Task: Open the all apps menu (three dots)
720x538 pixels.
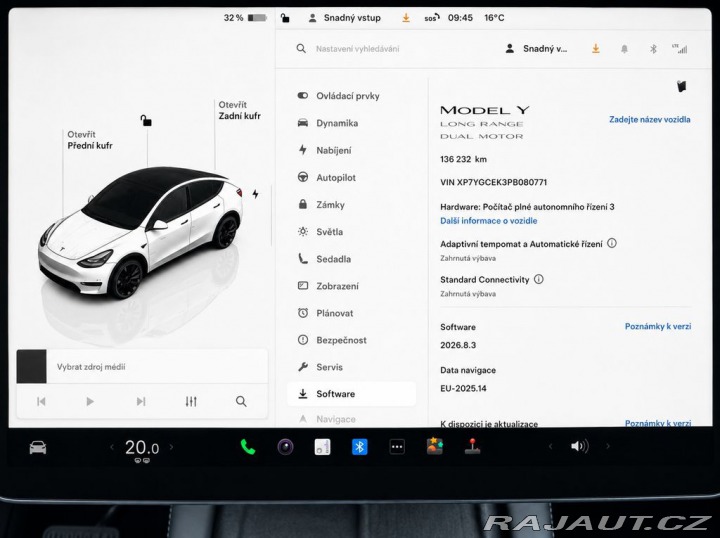Action: coord(397,447)
